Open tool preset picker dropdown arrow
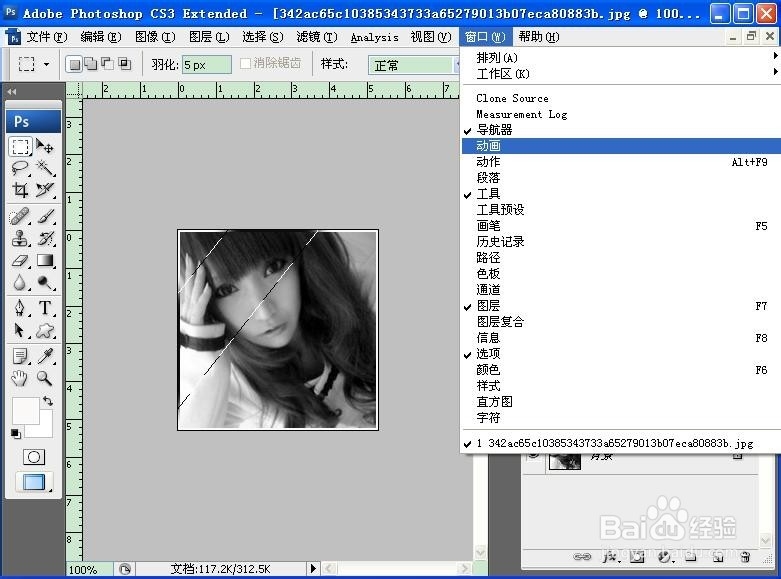 46,64
